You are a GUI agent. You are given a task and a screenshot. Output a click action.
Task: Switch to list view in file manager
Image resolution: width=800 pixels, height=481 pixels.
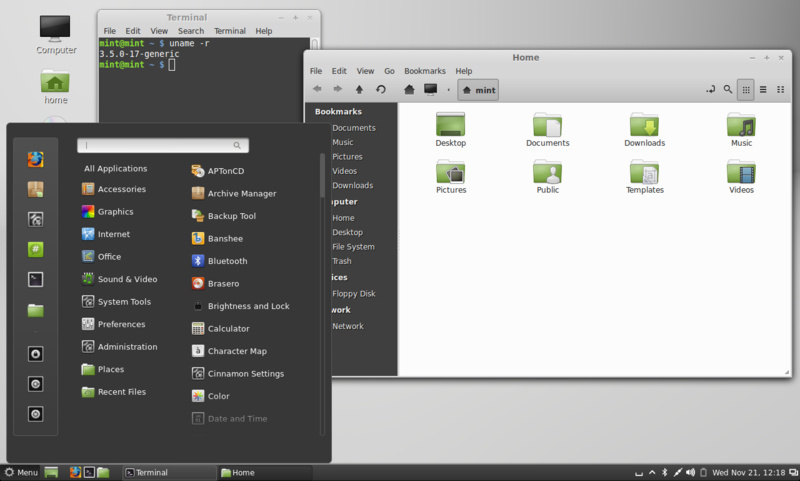763,90
